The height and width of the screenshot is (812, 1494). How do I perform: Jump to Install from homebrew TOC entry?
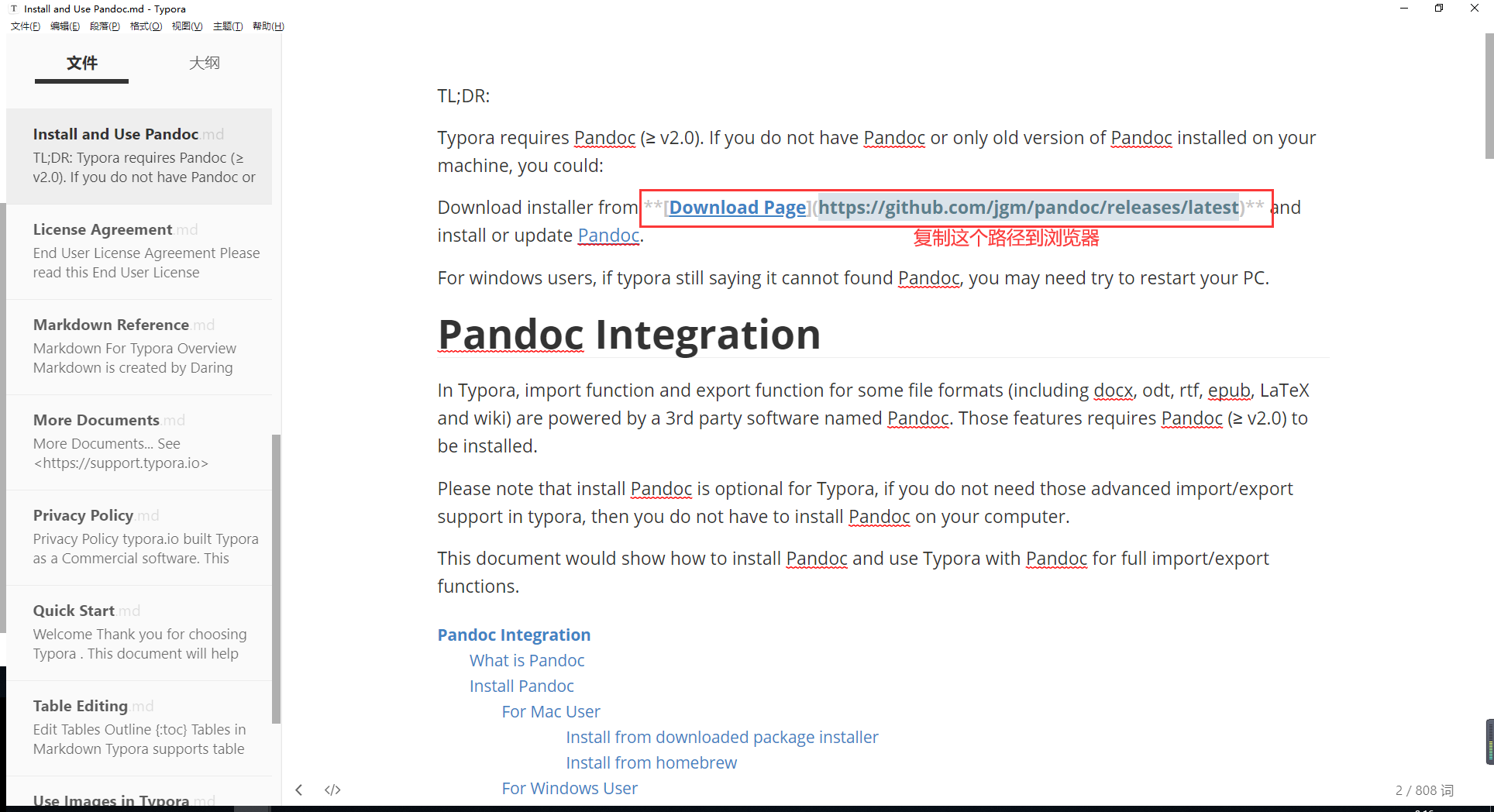(x=652, y=763)
